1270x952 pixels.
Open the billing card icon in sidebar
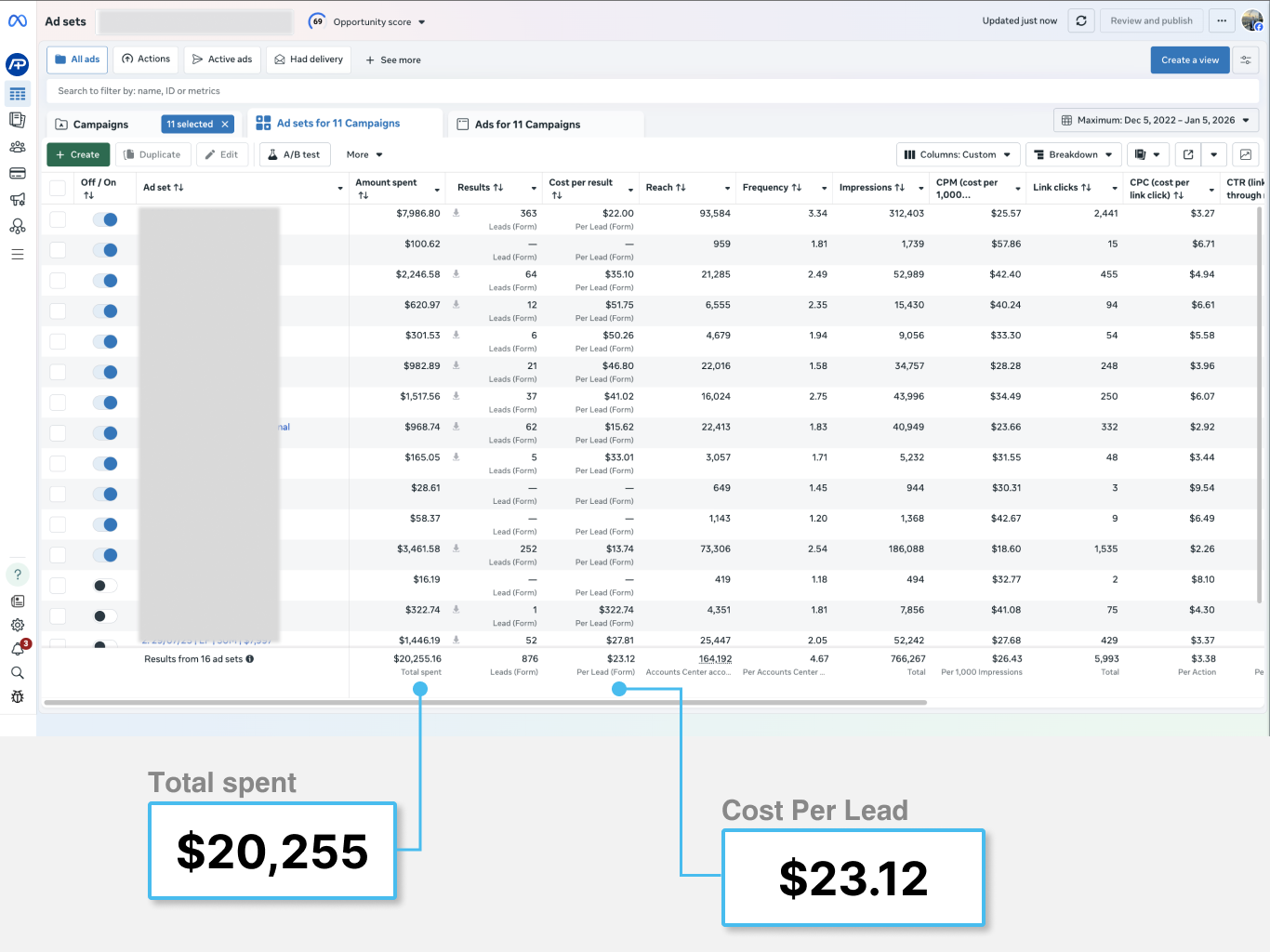tap(18, 173)
